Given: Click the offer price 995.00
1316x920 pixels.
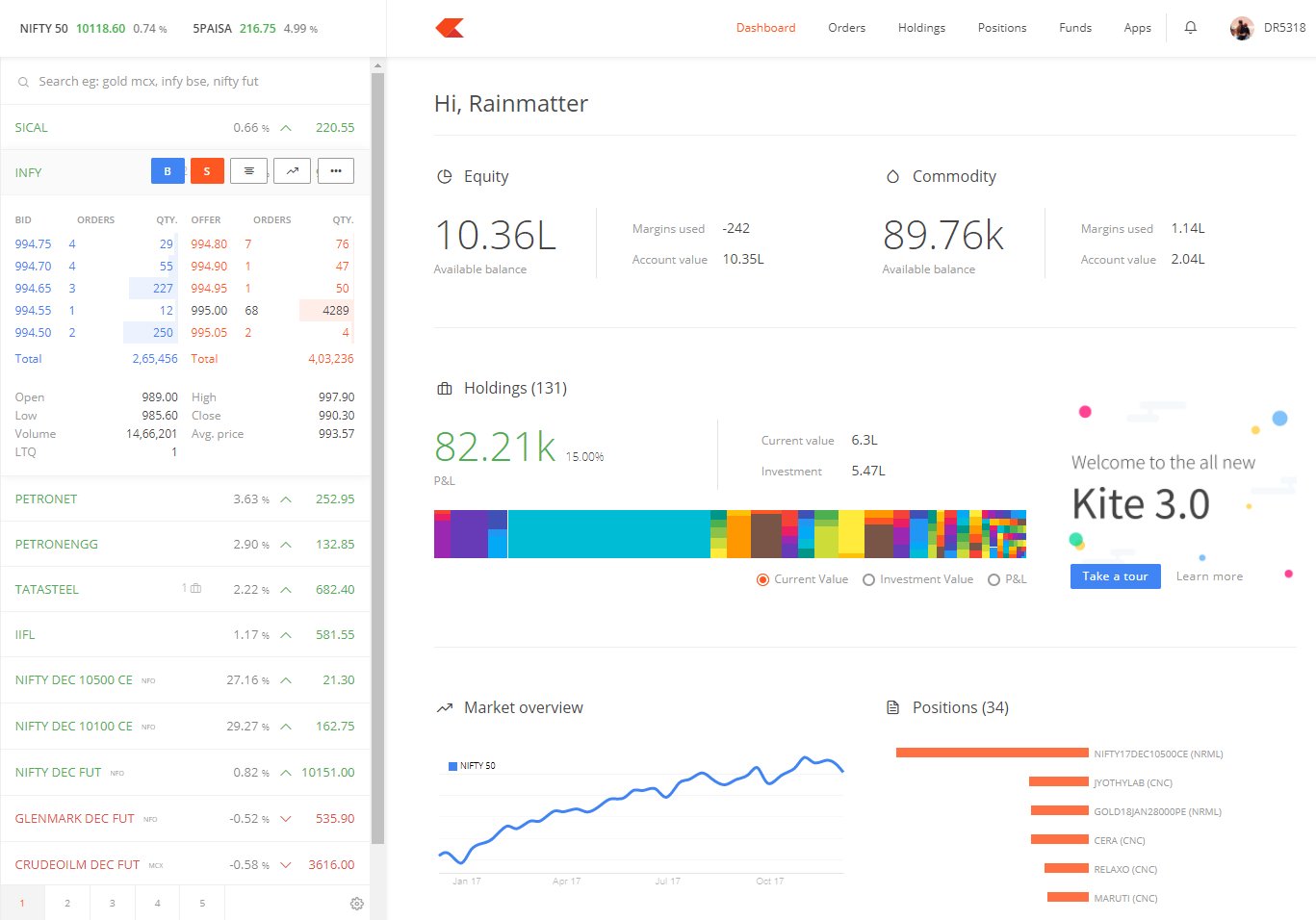Looking at the screenshot, I should click(x=209, y=311).
